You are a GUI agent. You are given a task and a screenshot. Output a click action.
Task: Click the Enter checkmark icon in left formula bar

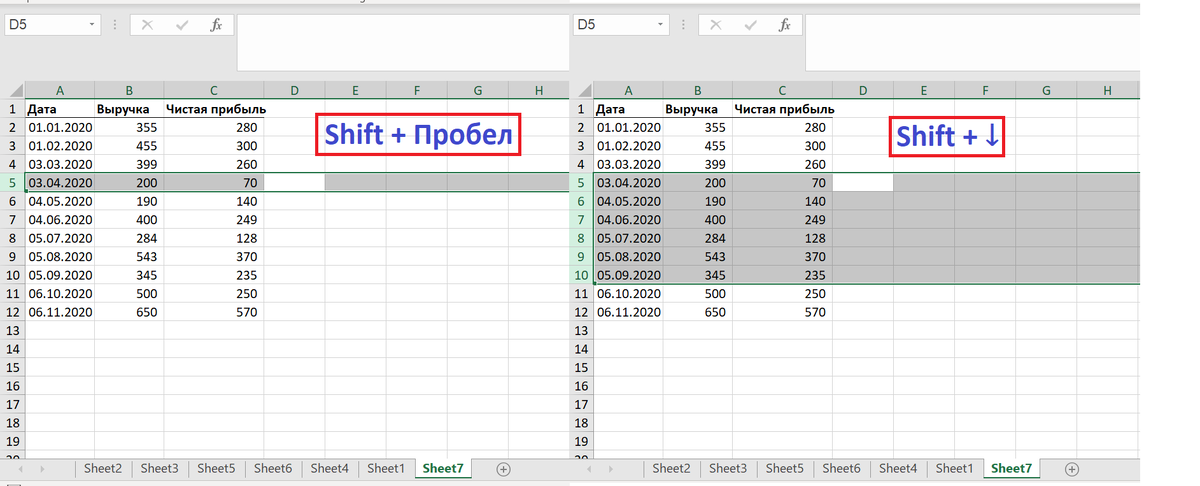(x=182, y=25)
